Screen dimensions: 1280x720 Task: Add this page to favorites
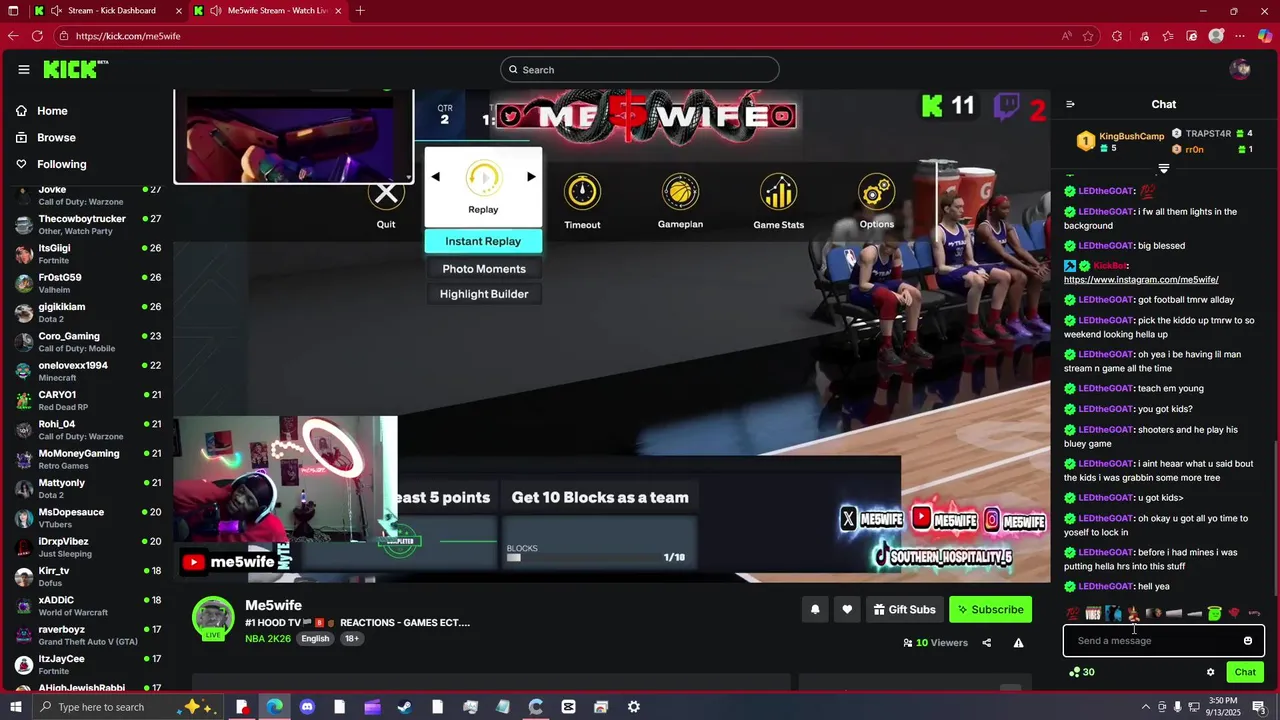click(1088, 36)
